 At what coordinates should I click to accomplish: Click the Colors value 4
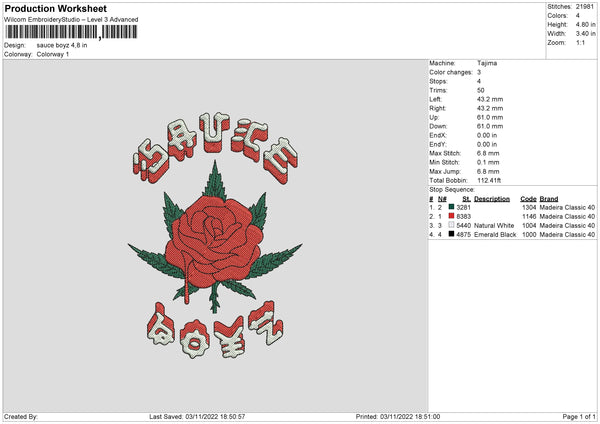[x=577, y=16]
